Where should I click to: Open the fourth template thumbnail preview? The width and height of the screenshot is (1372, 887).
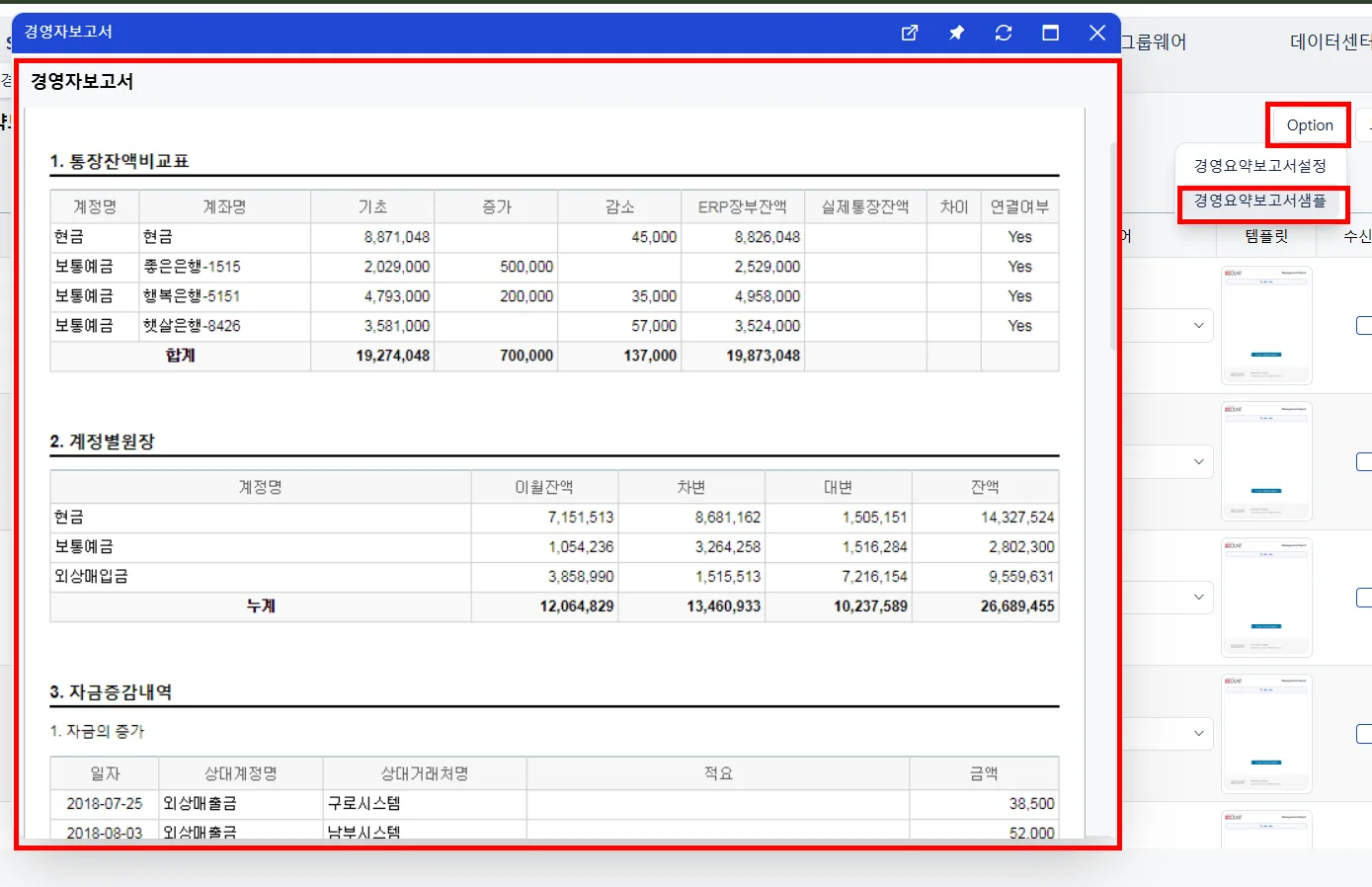[1266, 733]
